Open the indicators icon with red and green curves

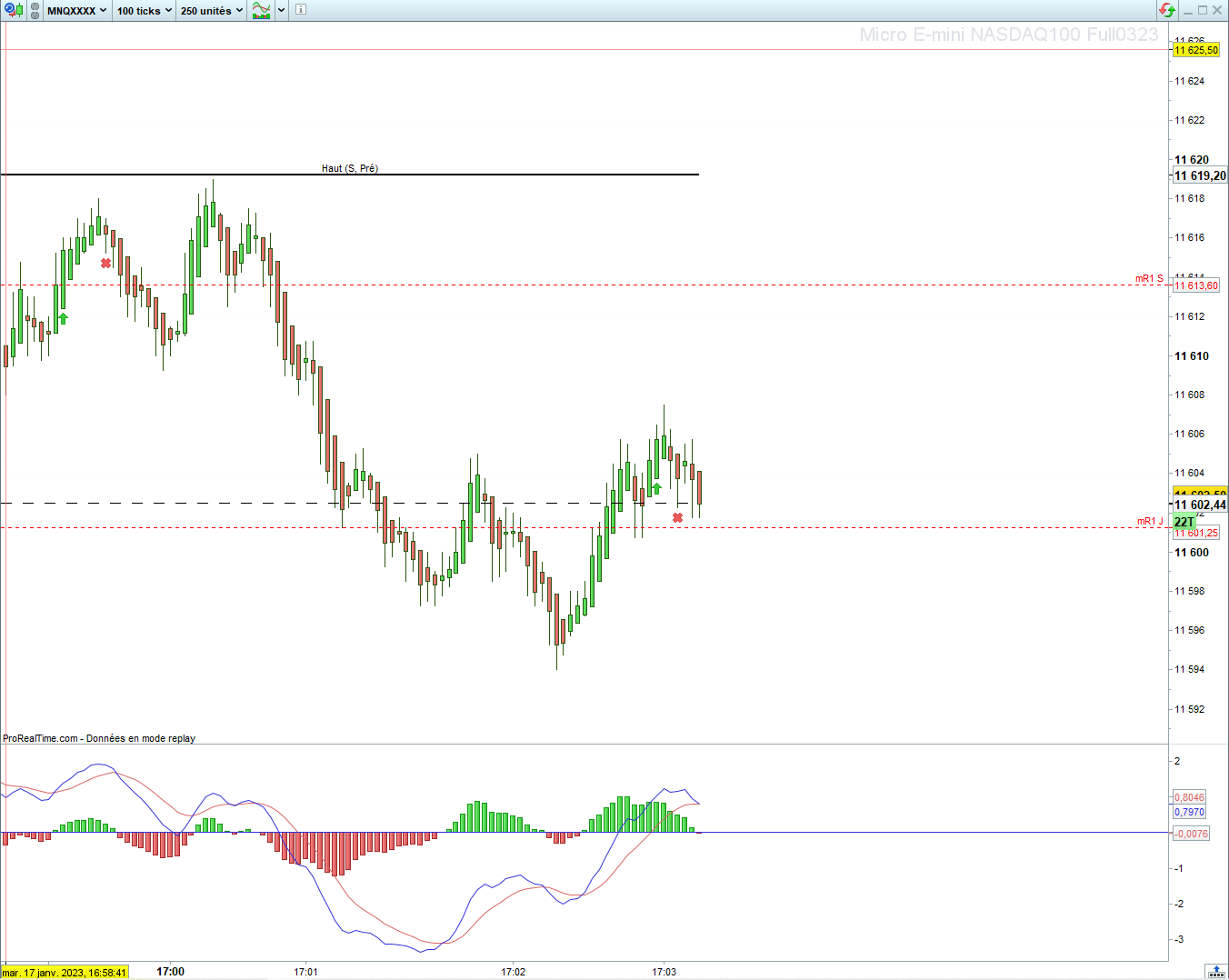(x=262, y=10)
